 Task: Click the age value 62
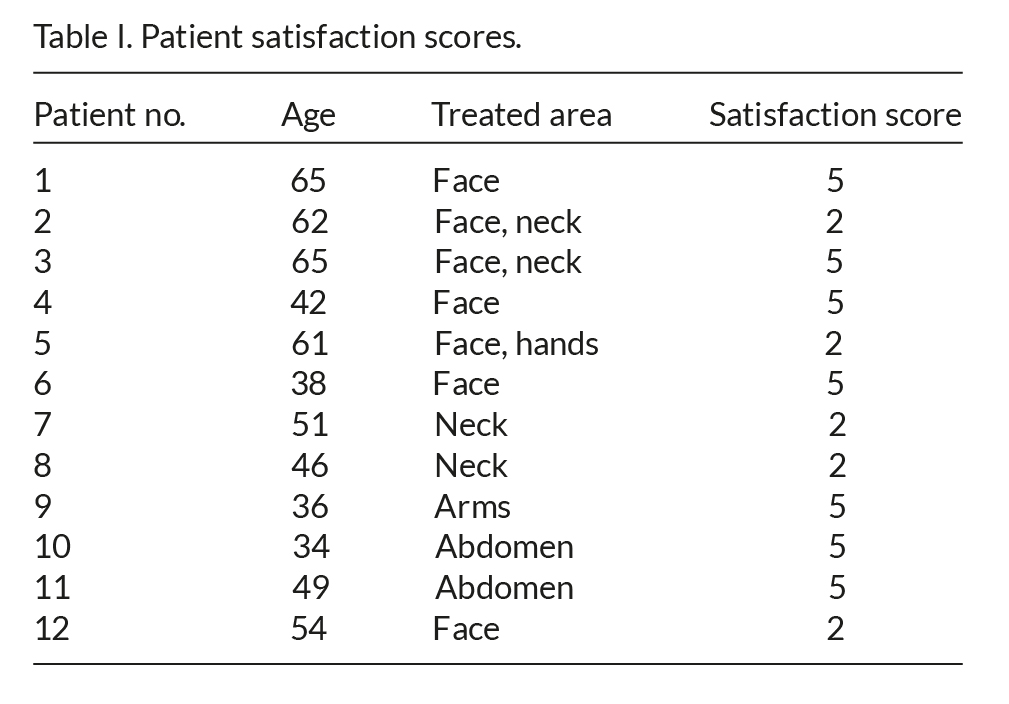pyautogui.click(x=310, y=221)
